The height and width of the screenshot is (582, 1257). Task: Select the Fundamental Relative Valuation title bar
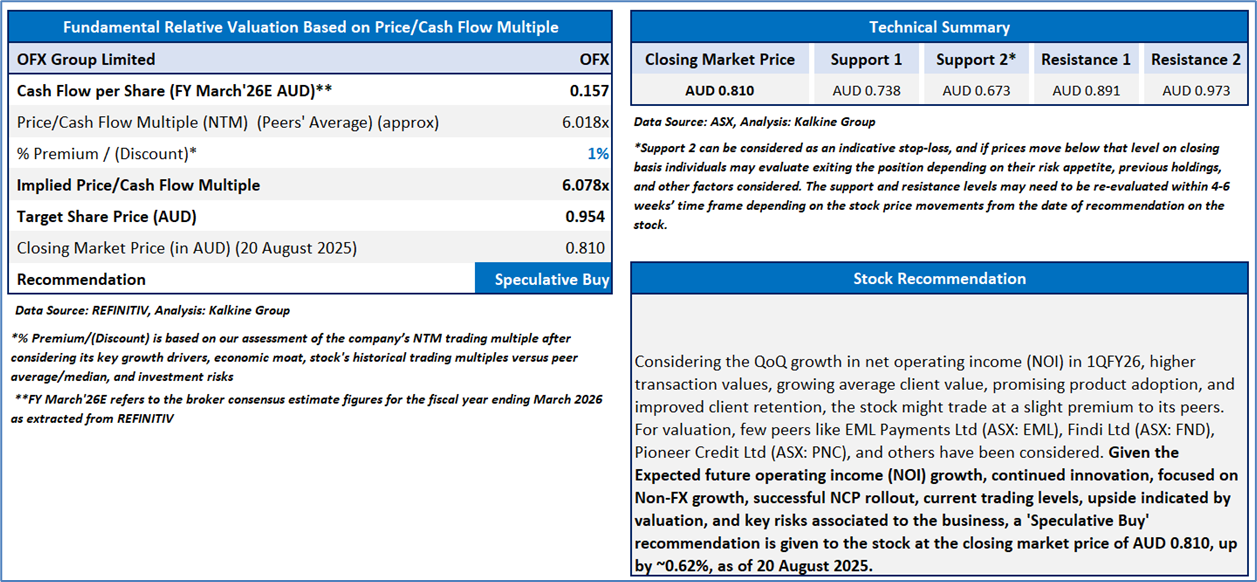[310, 27]
